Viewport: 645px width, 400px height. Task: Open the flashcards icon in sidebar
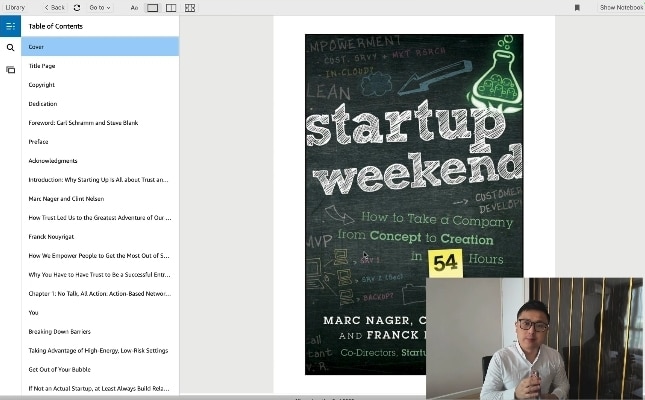(10, 70)
